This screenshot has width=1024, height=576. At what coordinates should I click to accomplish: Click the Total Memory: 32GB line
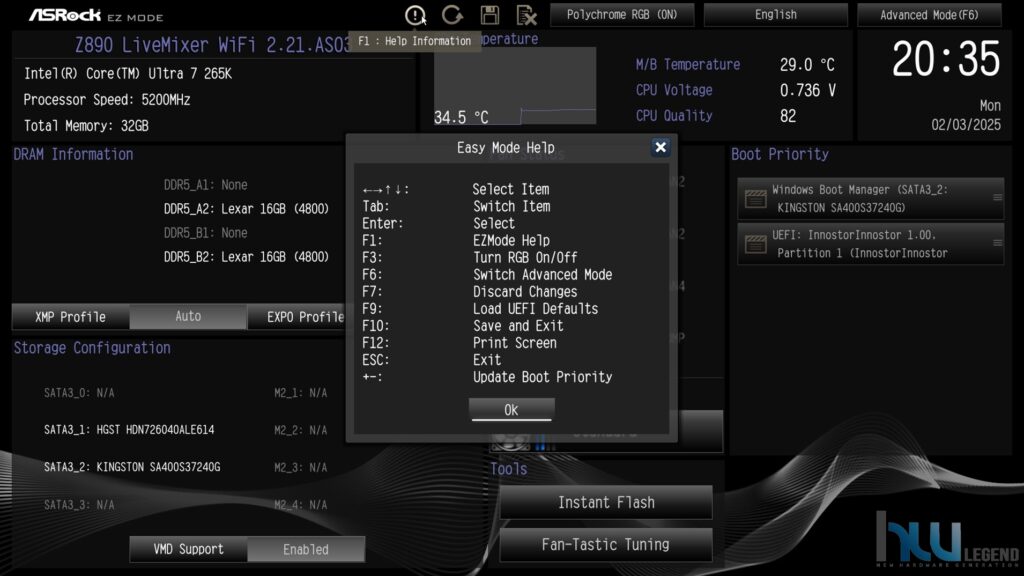point(86,125)
